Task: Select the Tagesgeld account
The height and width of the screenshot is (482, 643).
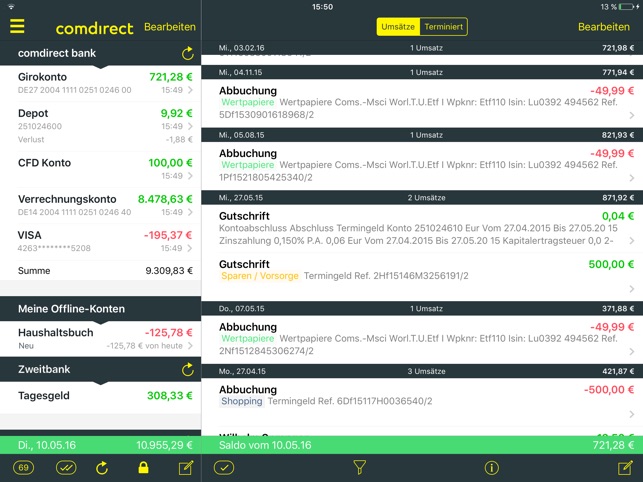Action: pyautogui.click(x=100, y=396)
